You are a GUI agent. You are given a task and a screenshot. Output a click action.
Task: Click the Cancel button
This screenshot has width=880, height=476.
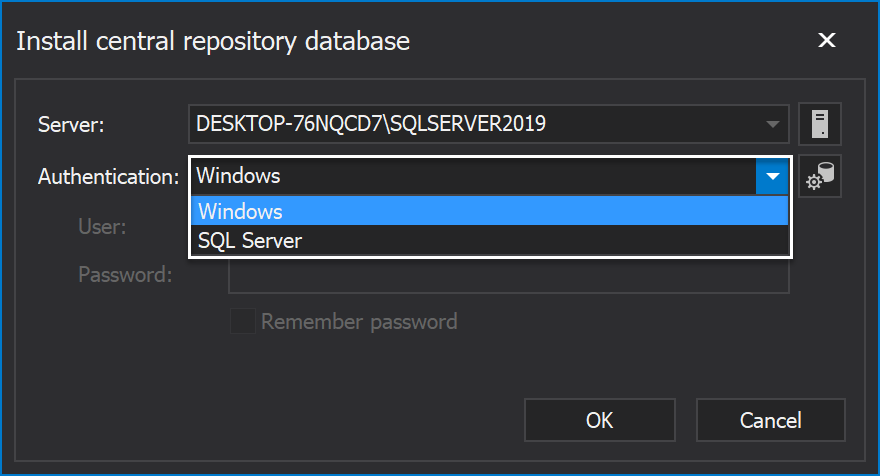(x=771, y=420)
